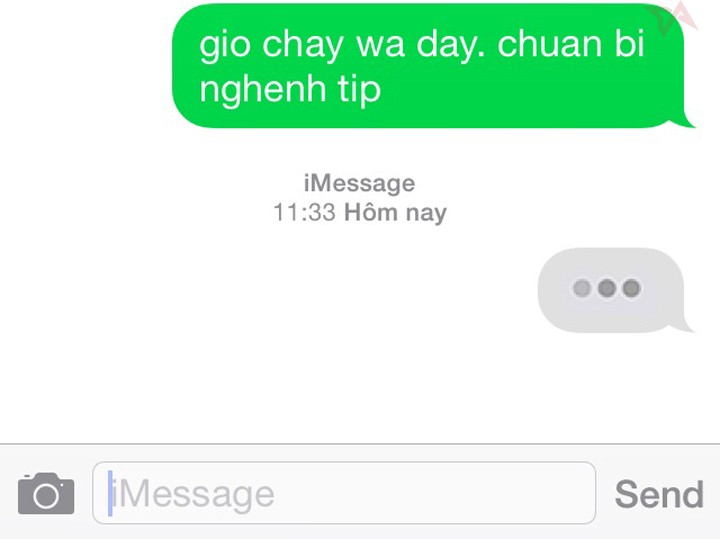This screenshot has width=720, height=539.
Task: Click the blinking cursor in compose field
Action: coord(110,494)
